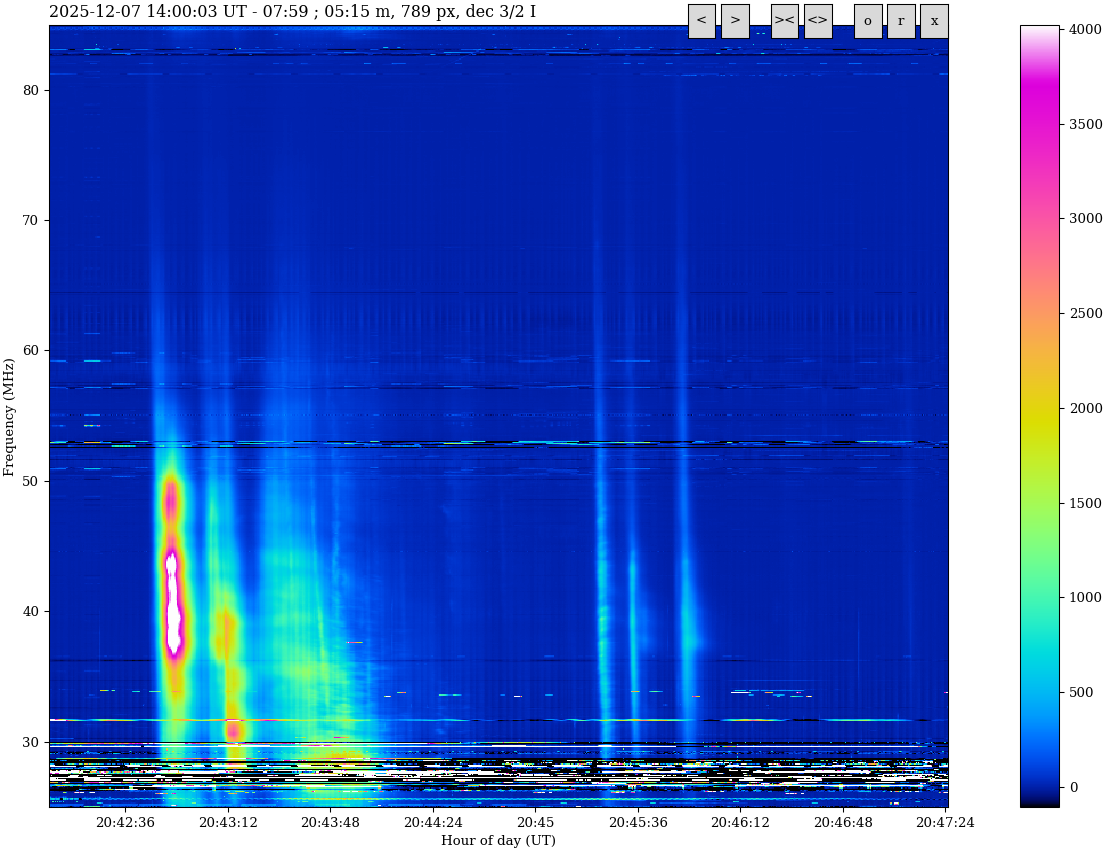Screen dimensions: 1109x852
Task: Click the "o" button in the toolbar
Action: point(867,21)
